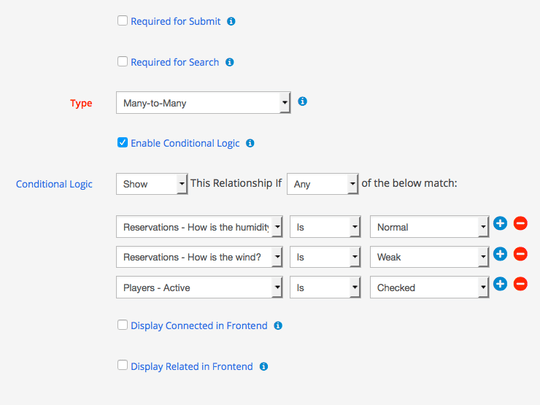Delete the Players - Active condition row
Screen dimensions: 540x405
520,284
